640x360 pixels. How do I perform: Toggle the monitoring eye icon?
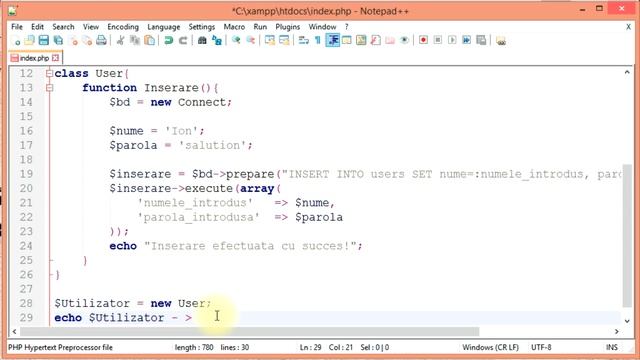click(x=404, y=40)
